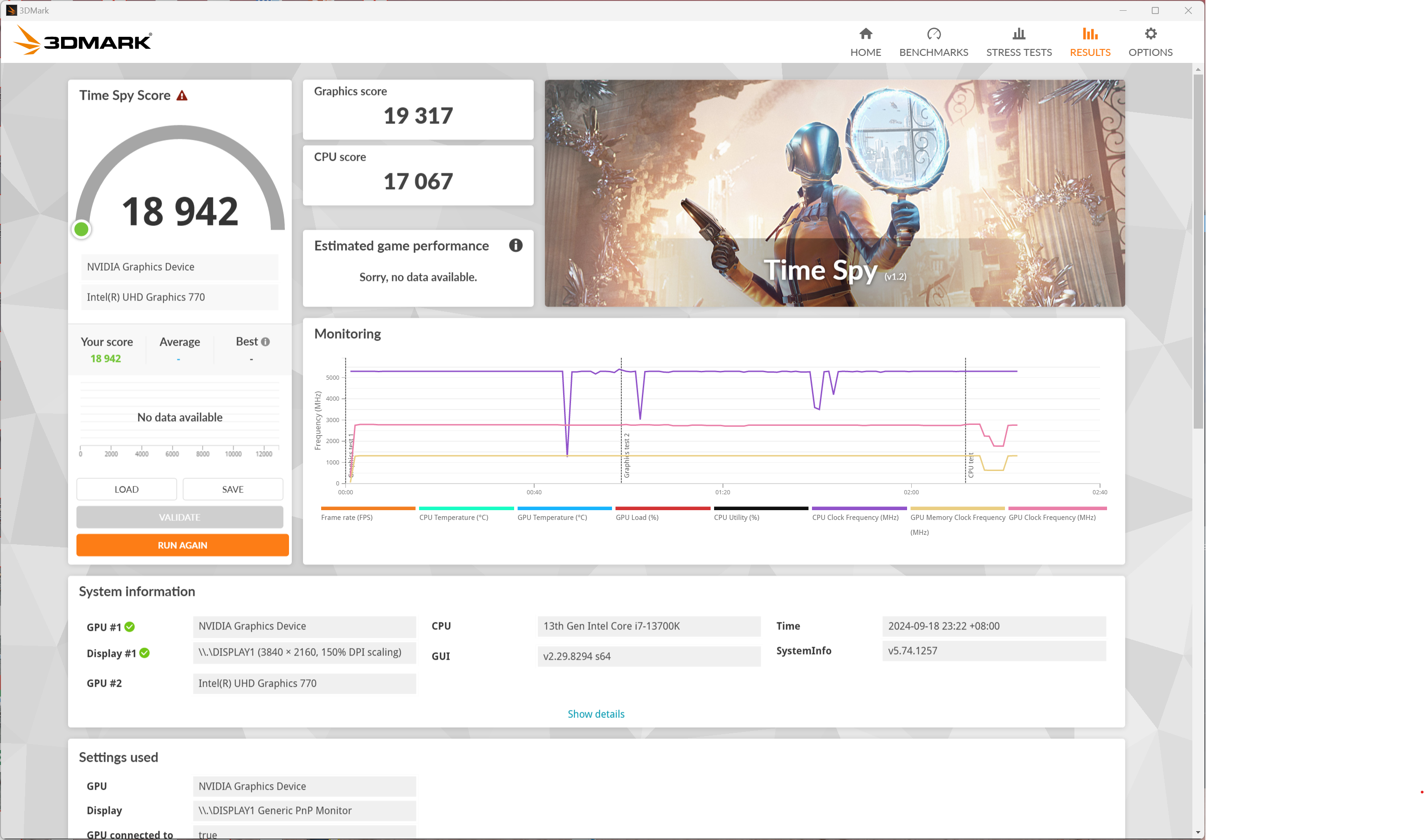Viewport: 1424px width, 840px height.
Task: Click the Average score dash value
Action: click(179, 359)
